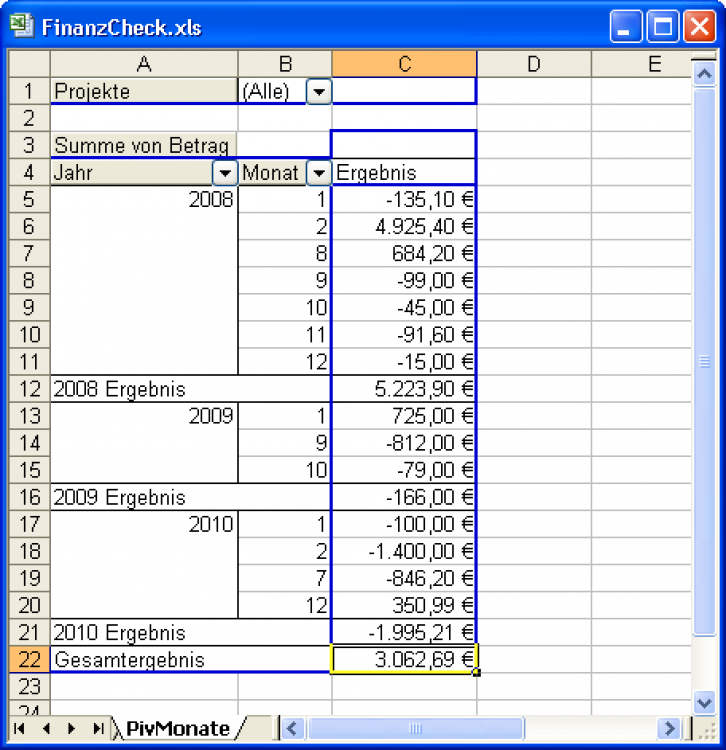Click horizontal scrollbar right arrow
The width and height of the screenshot is (726, 750).
pyautogui.click(x=670, y=728)
